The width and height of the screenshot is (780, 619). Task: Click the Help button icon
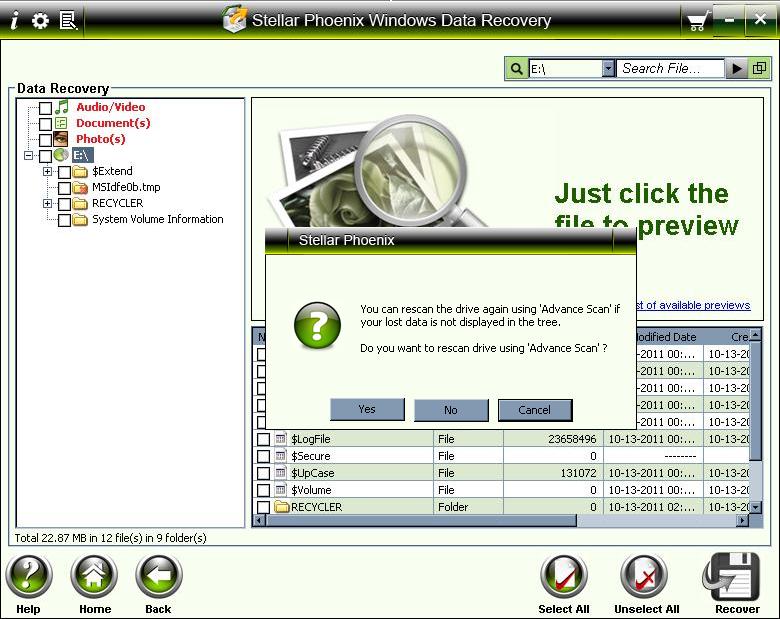[x=29, y=576]
